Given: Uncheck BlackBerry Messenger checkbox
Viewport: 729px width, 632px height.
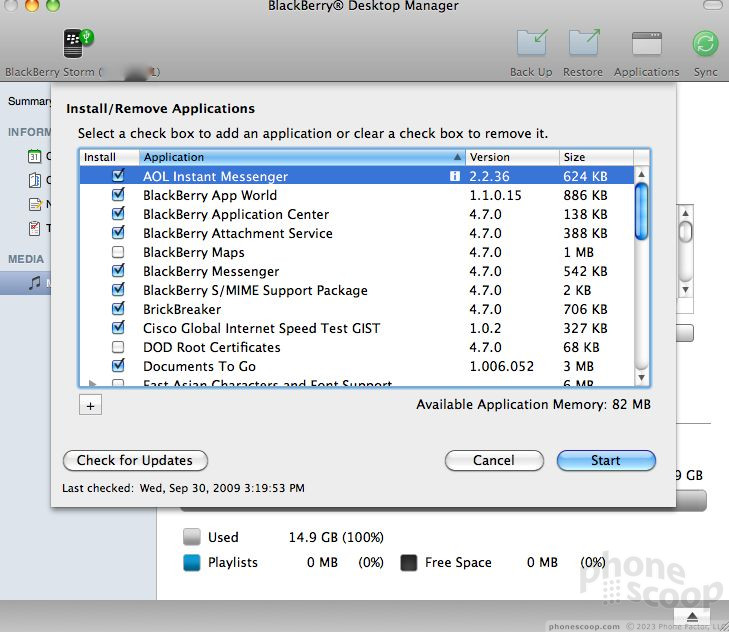Looking at the screenshot, I should (x=118, y=270).
